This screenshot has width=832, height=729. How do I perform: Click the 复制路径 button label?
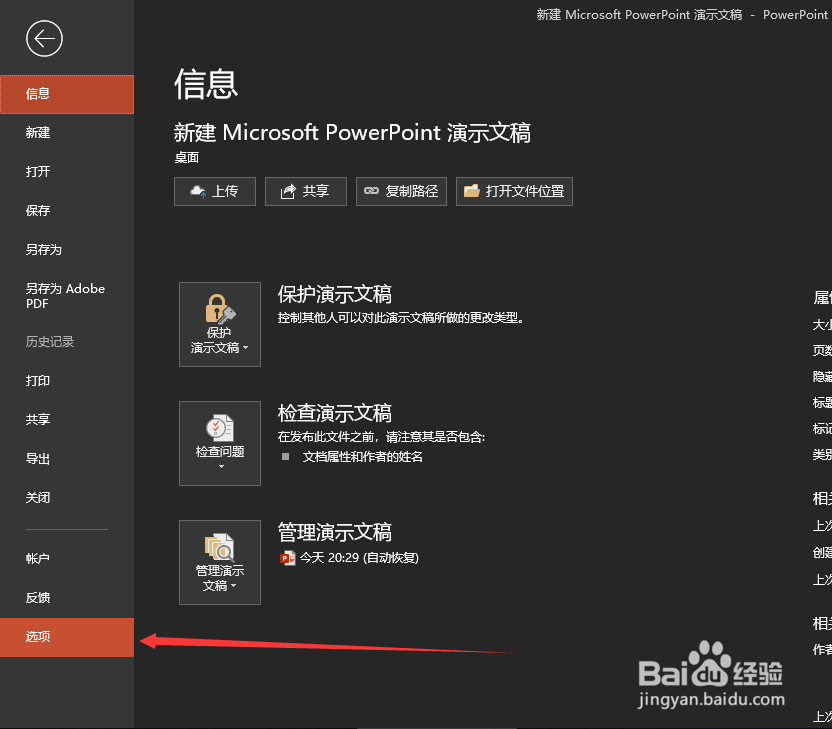412,191
